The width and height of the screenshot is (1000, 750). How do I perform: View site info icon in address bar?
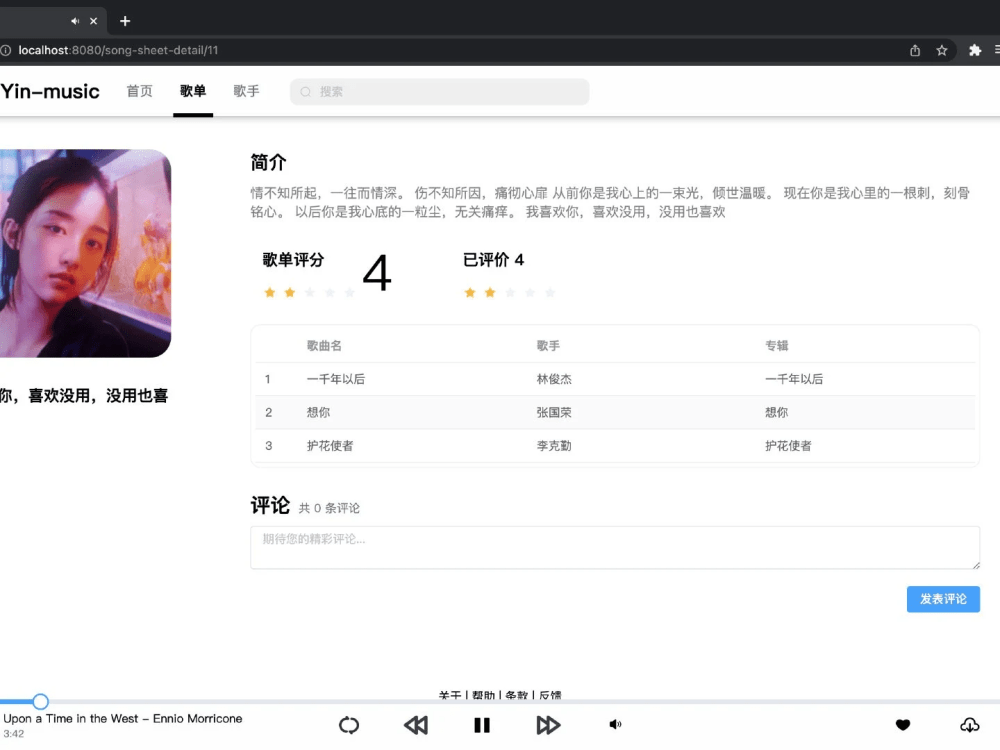(x=6, y=50)
